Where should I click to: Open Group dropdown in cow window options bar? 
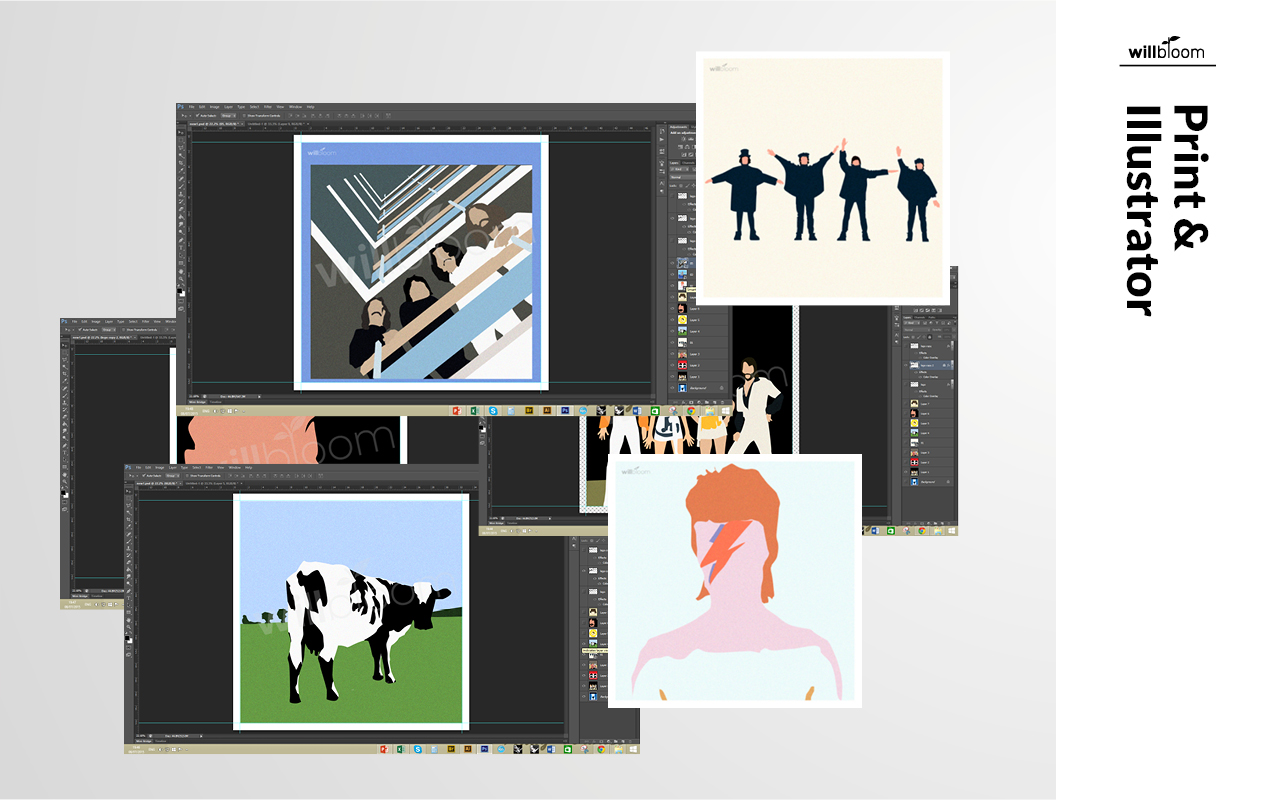[x=172, y=476]
